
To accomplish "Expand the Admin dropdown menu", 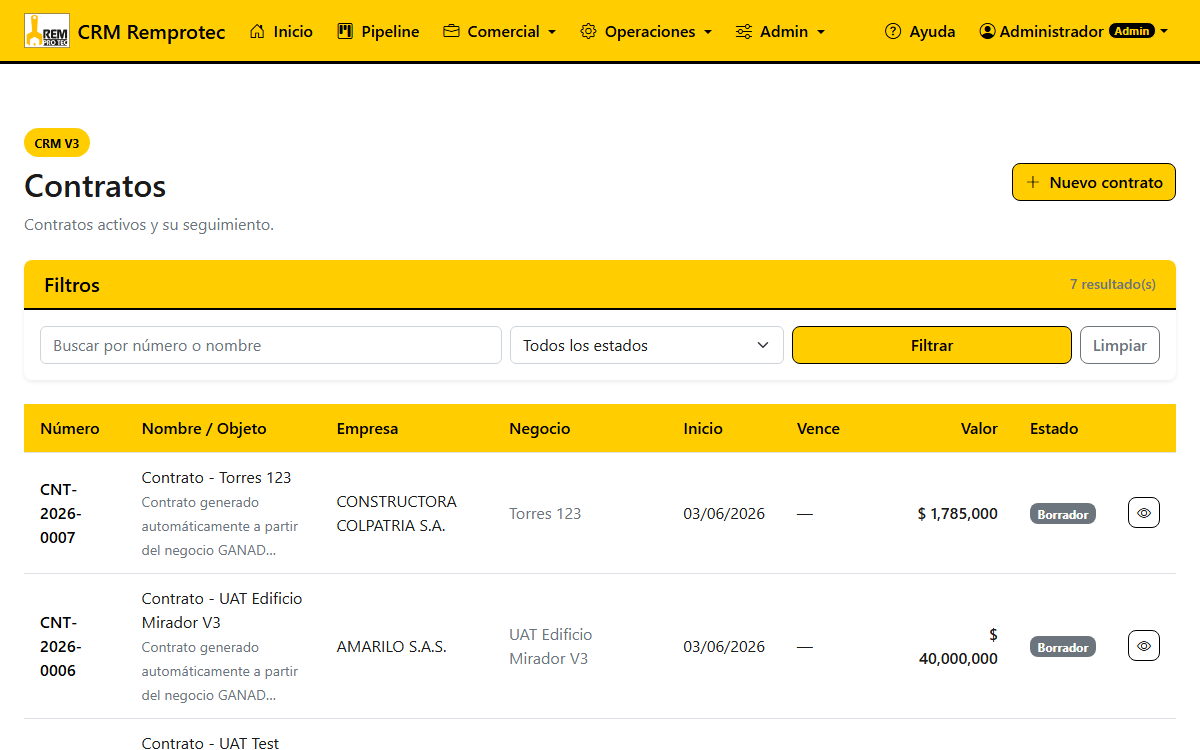I will tap(780, 31).
